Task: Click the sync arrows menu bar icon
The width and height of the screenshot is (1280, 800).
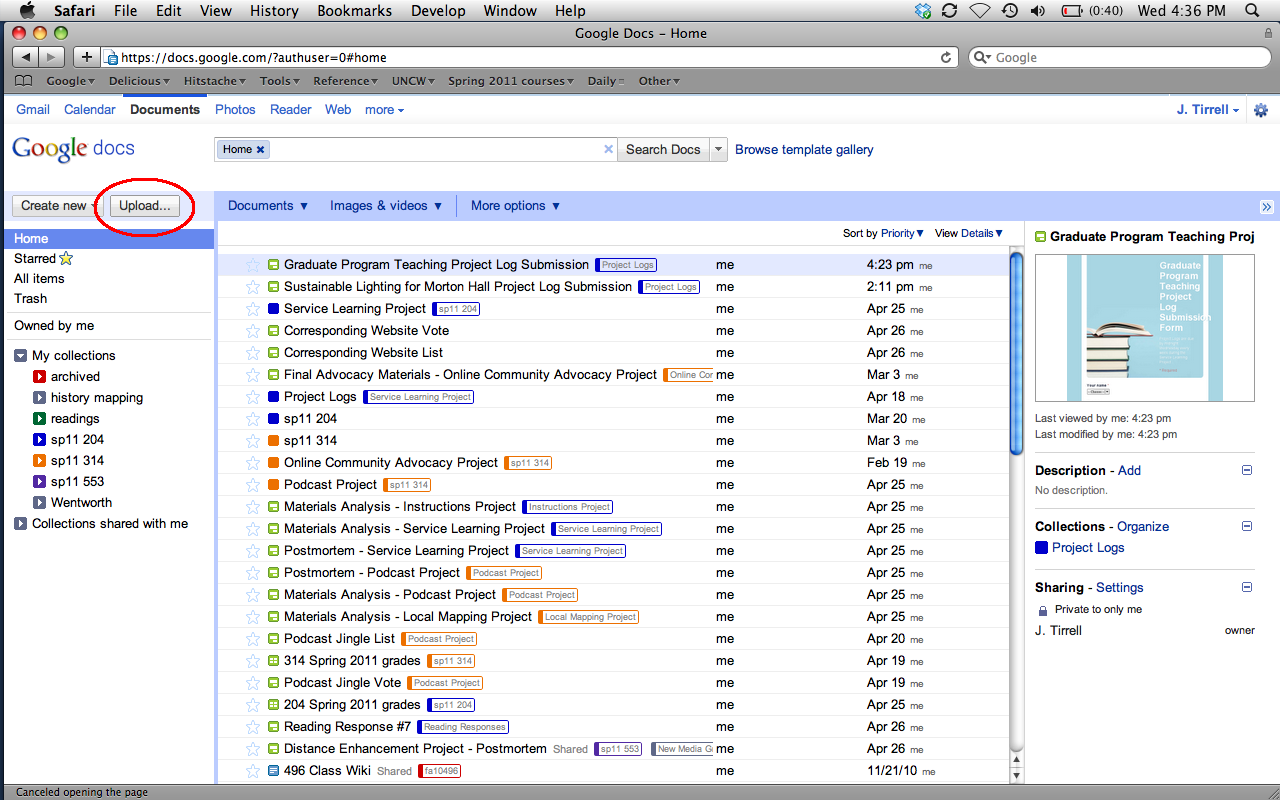Action: 949,11
